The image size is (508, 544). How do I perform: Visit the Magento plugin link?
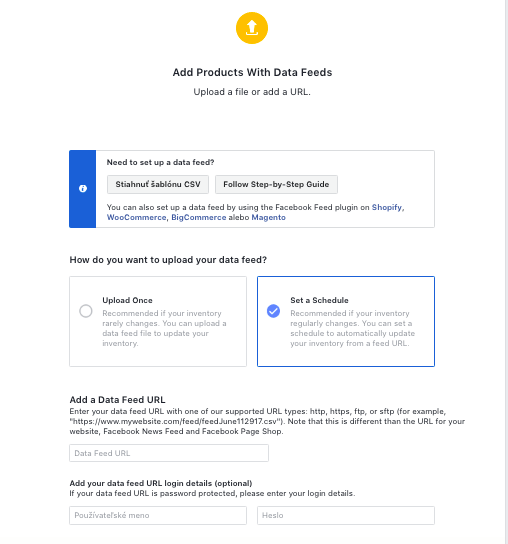(x=269, y=217)
